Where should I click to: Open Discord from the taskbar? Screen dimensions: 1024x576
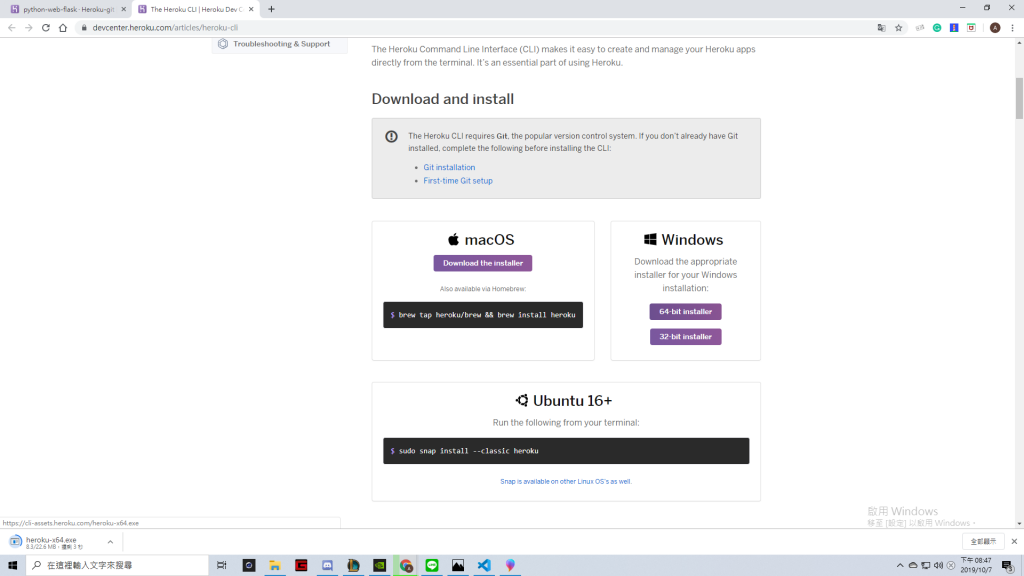pyautogui.click(x=327, y=565)
